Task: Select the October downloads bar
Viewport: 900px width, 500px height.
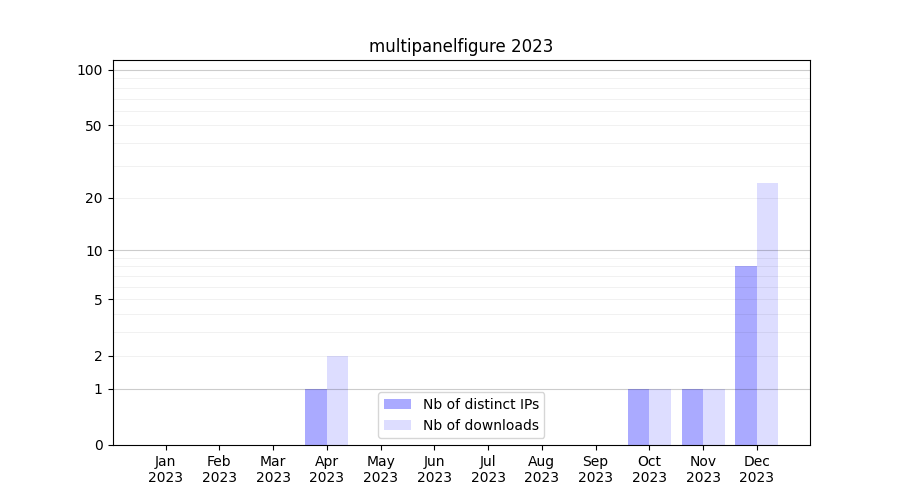Action: (x=660, y=417)
